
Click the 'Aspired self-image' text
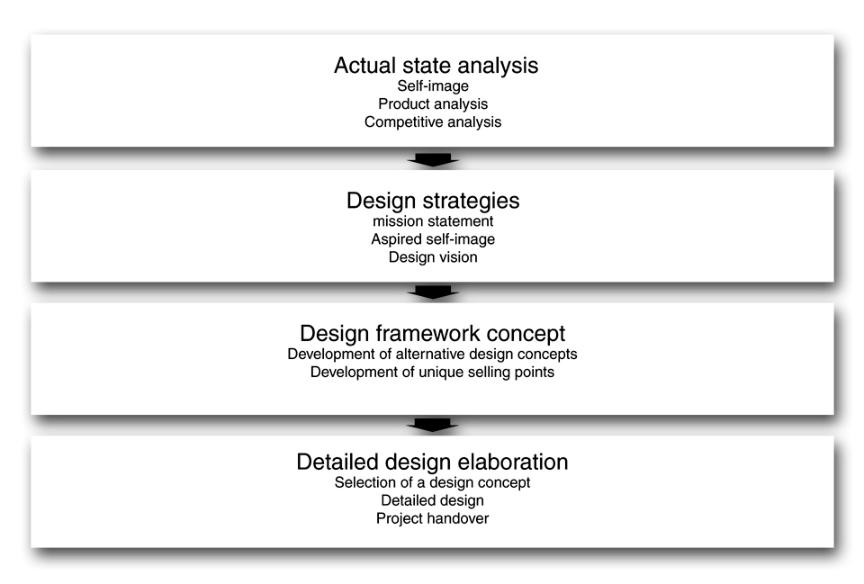[x=433, y=239]
